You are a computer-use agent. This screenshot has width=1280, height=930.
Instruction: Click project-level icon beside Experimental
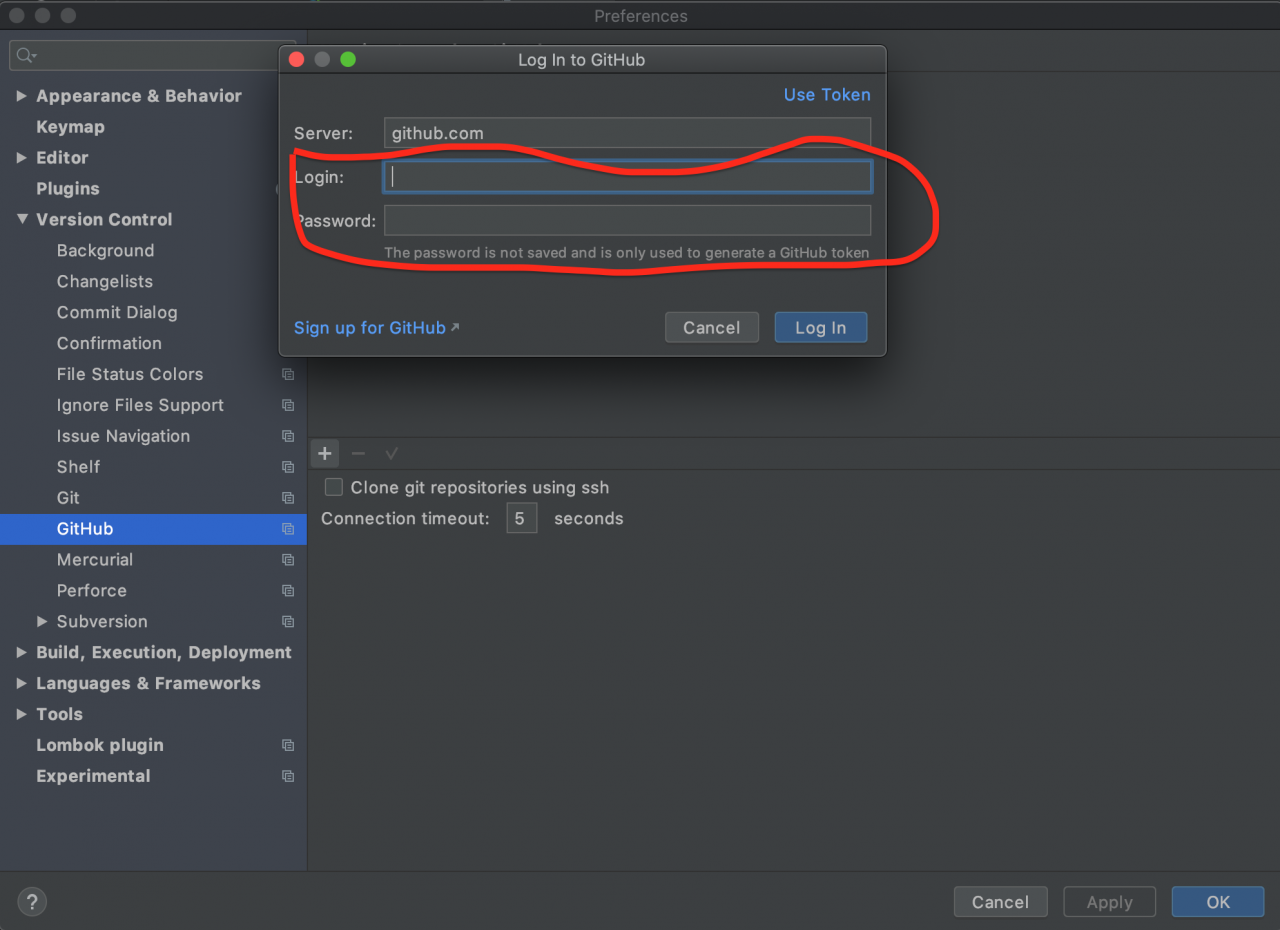click(288, 777)
